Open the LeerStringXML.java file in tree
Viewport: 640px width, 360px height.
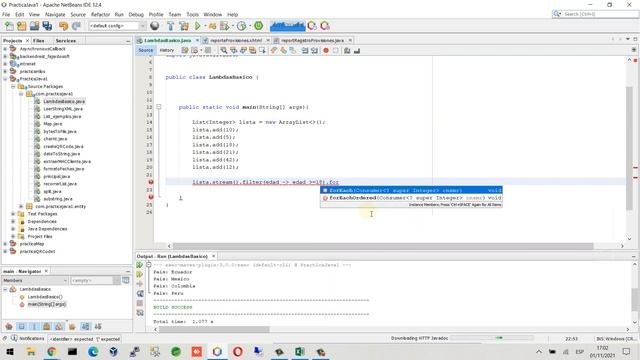[x=63, y=109]
